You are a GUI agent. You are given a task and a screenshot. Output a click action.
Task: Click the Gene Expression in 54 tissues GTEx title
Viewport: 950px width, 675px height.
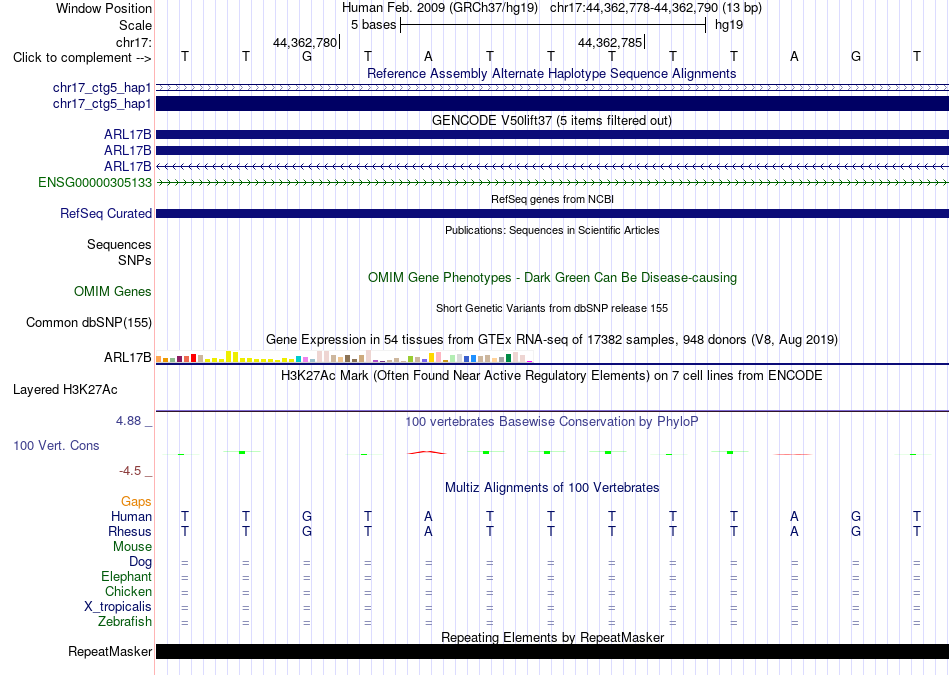coord(552,339)
